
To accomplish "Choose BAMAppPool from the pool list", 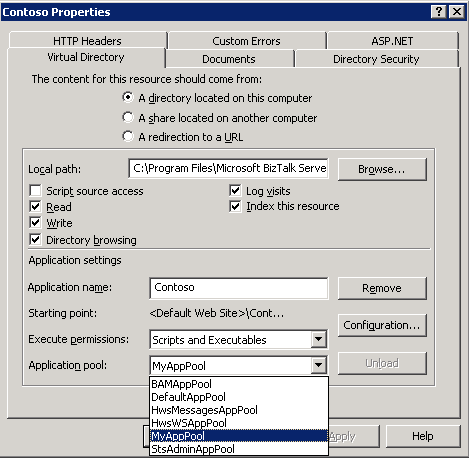I will tap(239, 384).
